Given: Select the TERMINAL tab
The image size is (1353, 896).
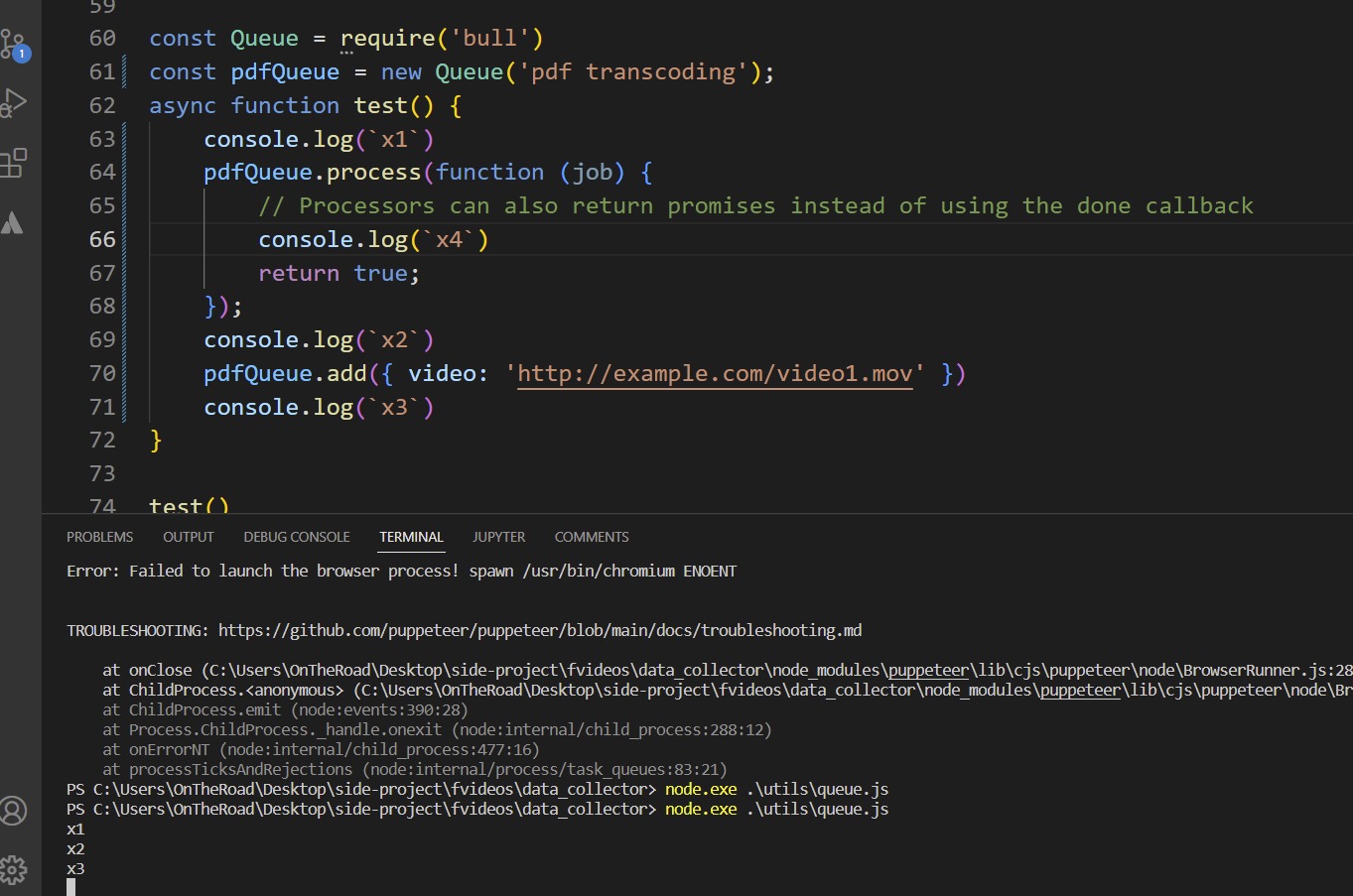Looking at the screenshot, I should pyautogui.click(x=411, y=537).
